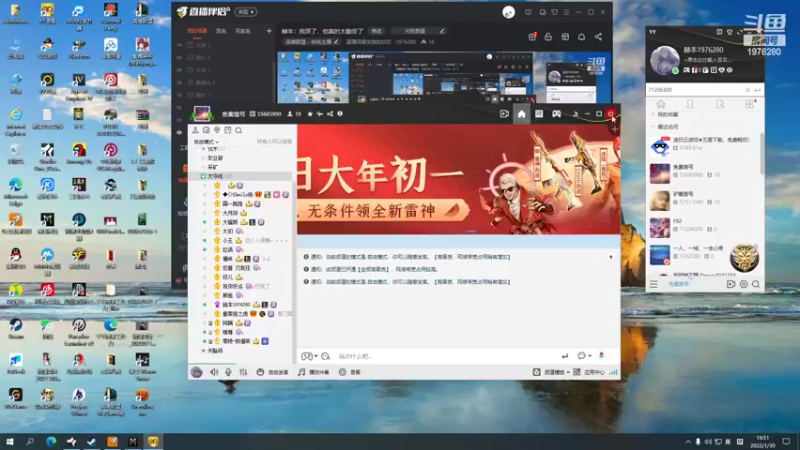Click 播放伴奏 music button in bottom bar
Viewport: 800px width, 450px height.
pyautogui.click(x=314, y=372)
